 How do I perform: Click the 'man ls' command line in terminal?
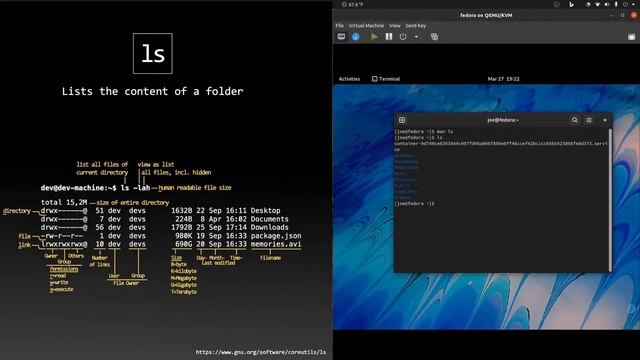click(424, 131)
